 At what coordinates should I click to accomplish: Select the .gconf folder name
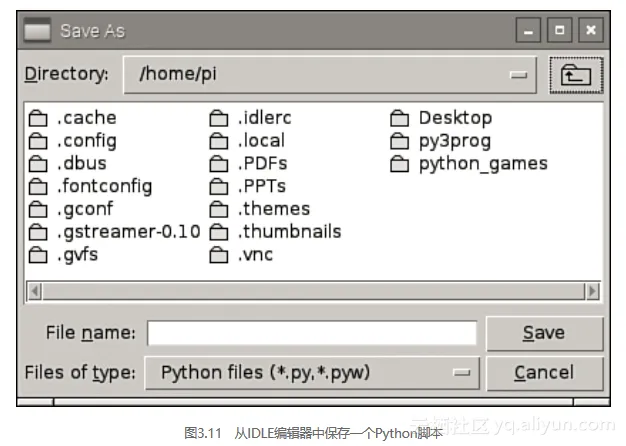coord(85,210)
